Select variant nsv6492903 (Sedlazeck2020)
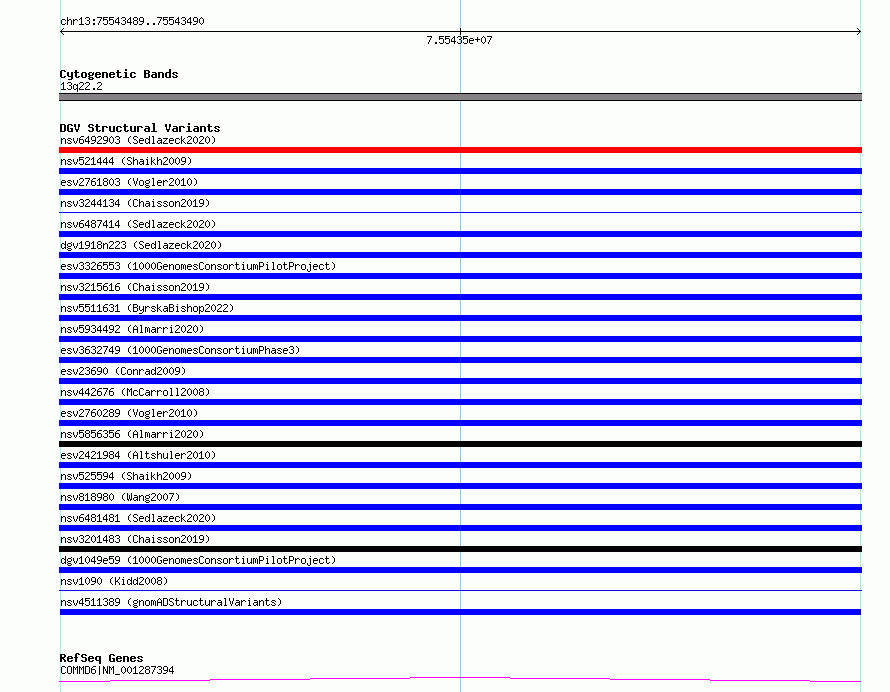The height and width of the screenshot is (692, 890). point(138,140)
